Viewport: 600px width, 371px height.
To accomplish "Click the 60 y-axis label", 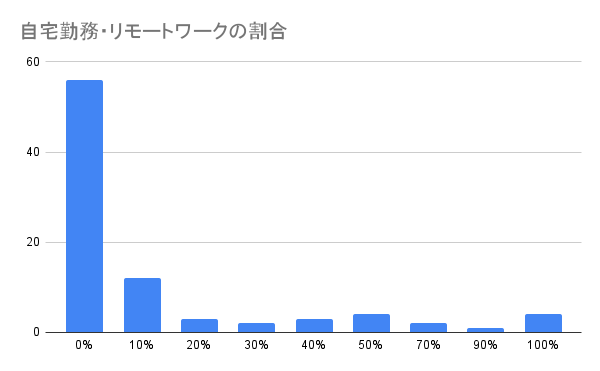I will click(33, 62).
